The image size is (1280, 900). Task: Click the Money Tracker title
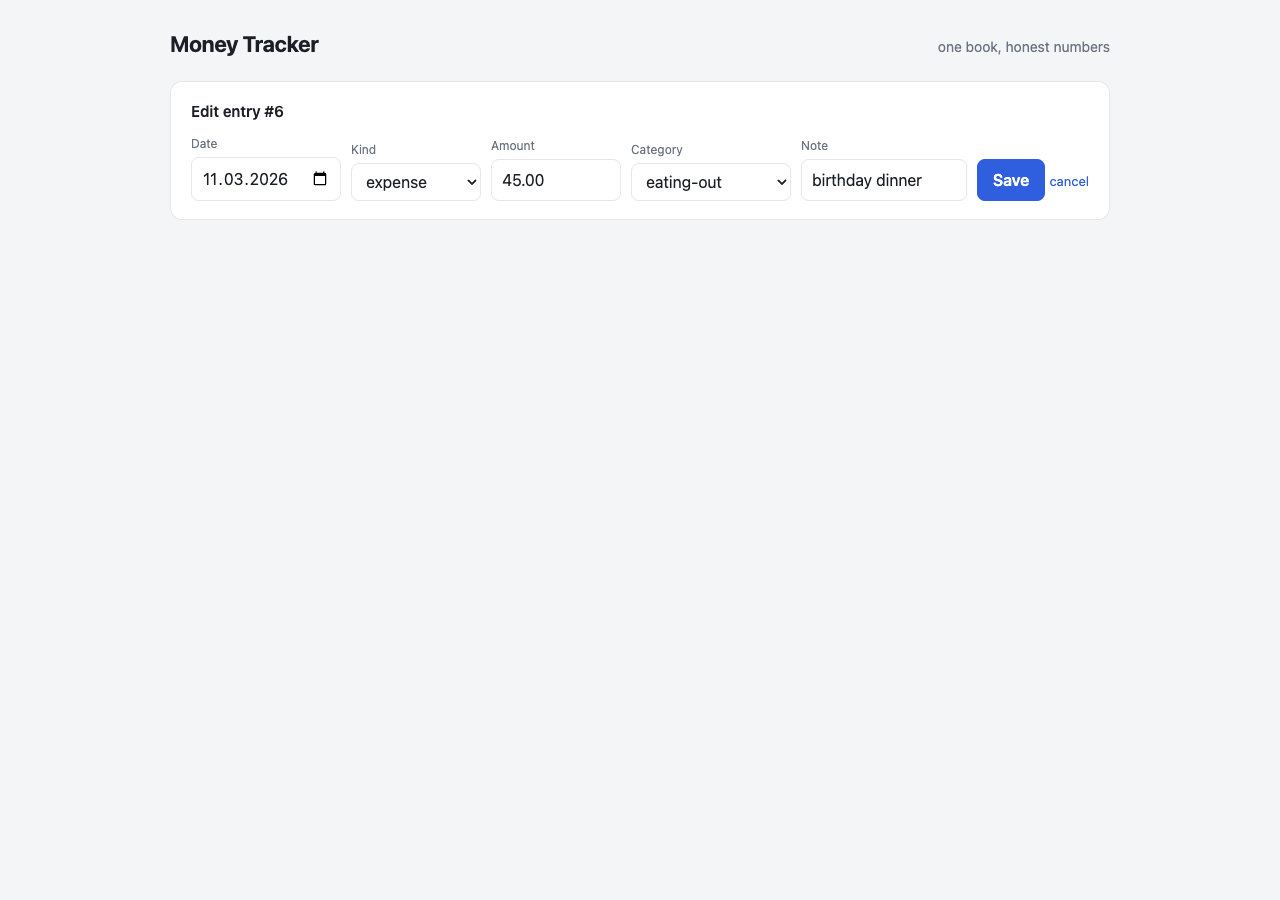pos(244,44)
